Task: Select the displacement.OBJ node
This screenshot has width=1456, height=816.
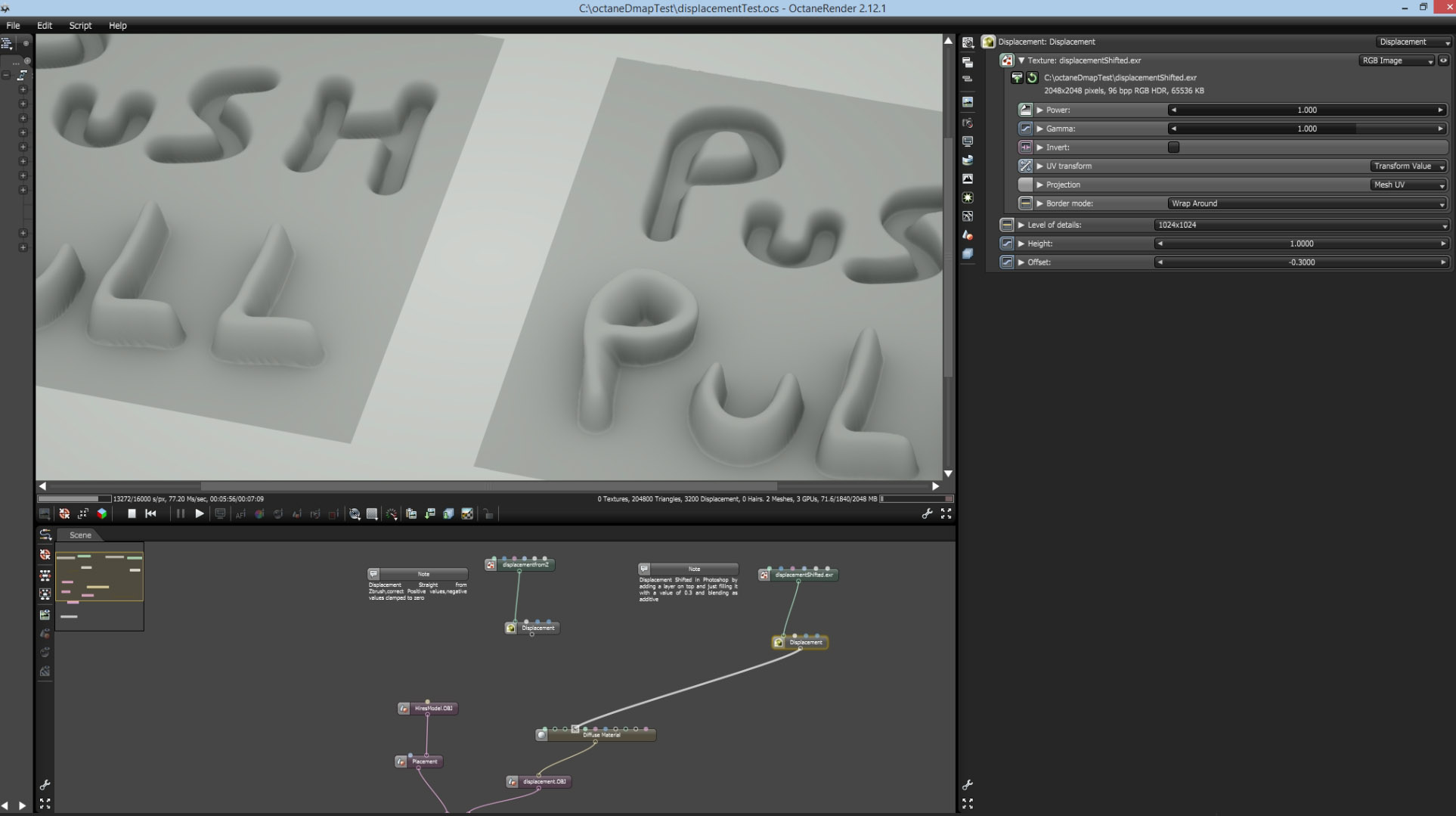Action: (538, 782)
